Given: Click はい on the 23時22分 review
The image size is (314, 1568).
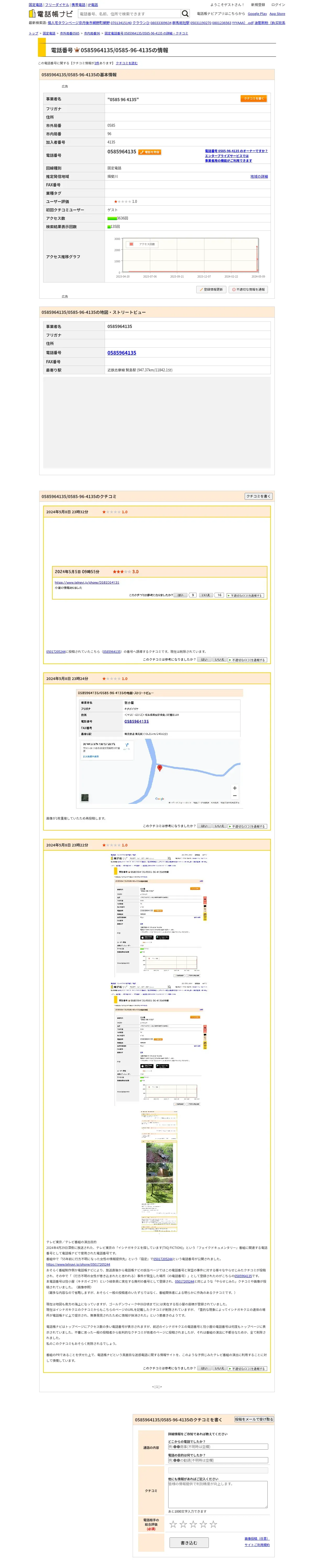Looking at the screenshot, I should [x=204, y=1368].
